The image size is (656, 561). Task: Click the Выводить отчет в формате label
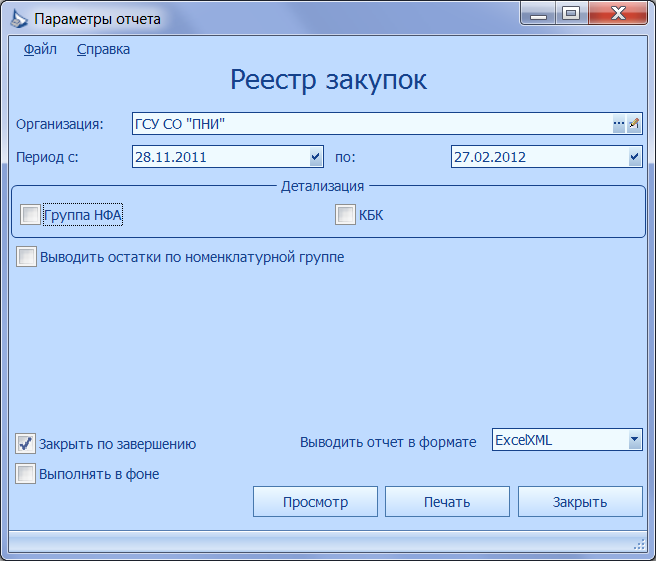(x=388, y=442)
